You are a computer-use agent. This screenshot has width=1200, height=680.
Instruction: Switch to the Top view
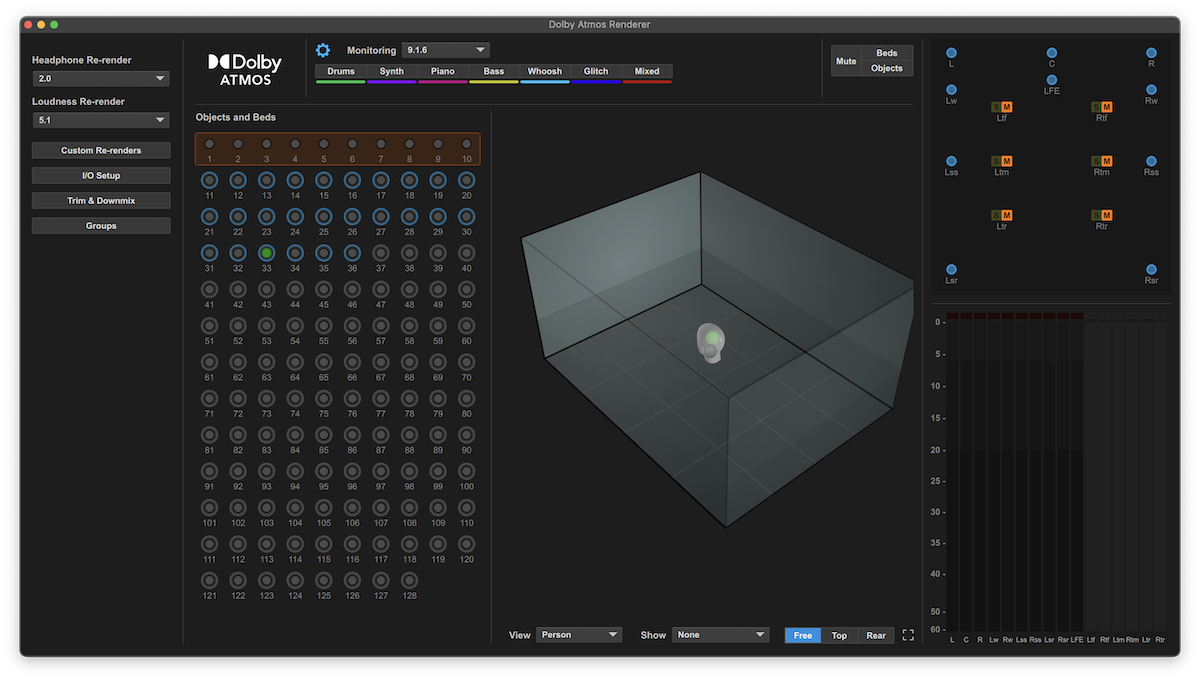pyautogui.click(x=839, y=634)
